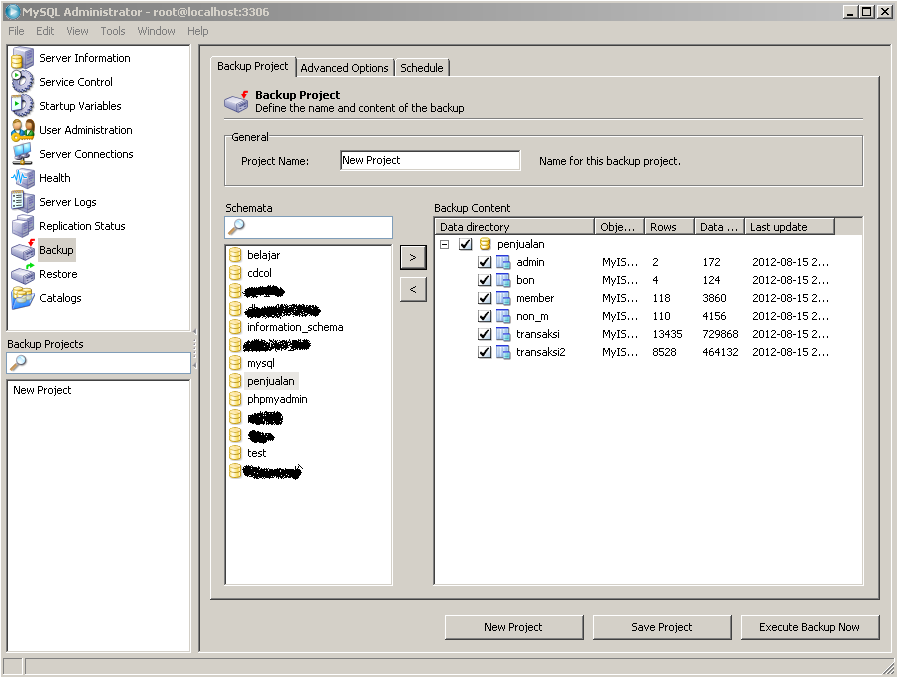897x677 pixels.
Task: Click the admin table icon in Backup Content
Action: [x=503, y=262]
